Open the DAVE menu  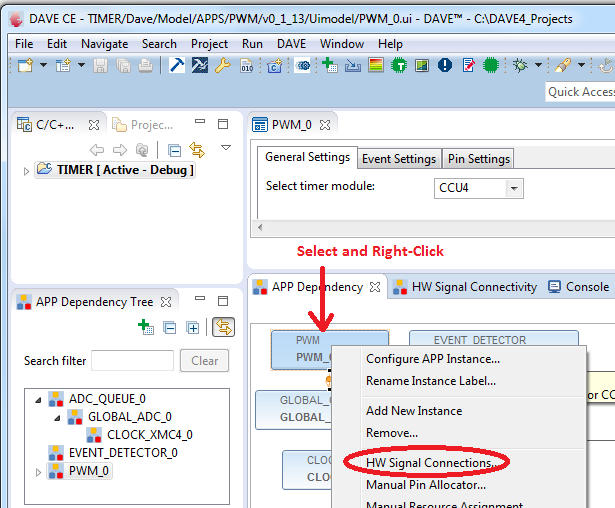point(291,44)
